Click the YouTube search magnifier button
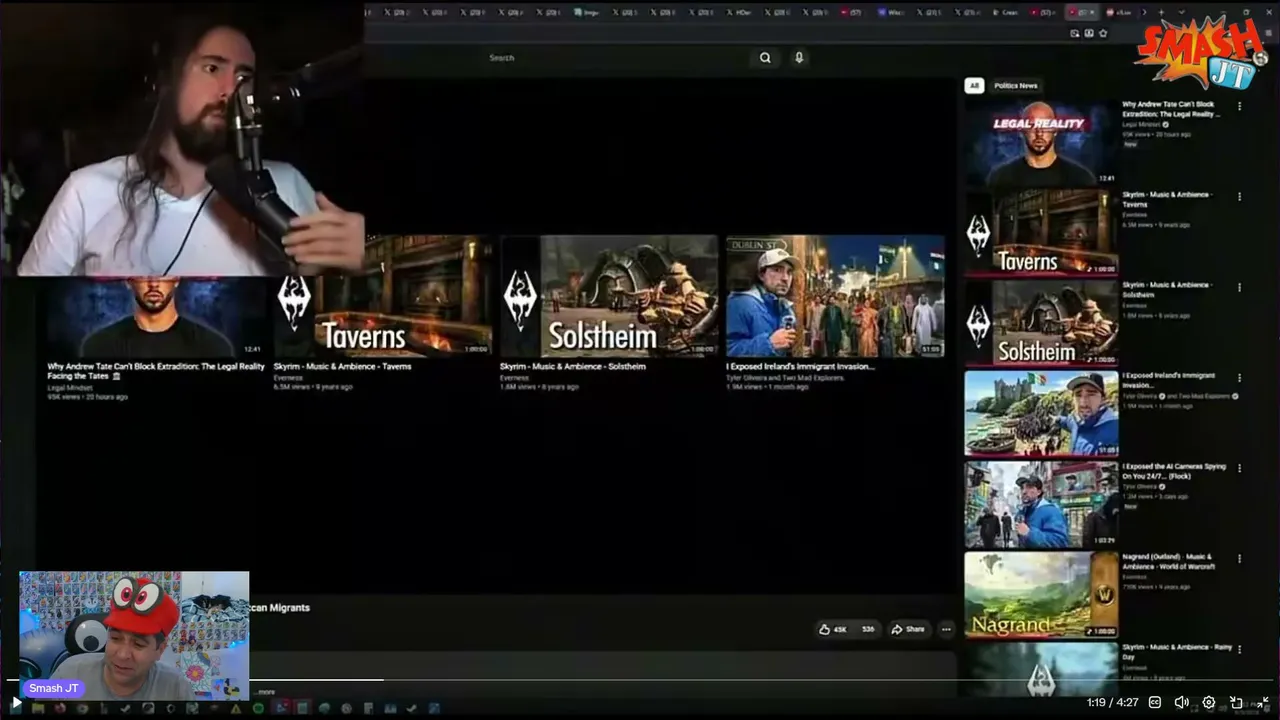 click(765, 58)
